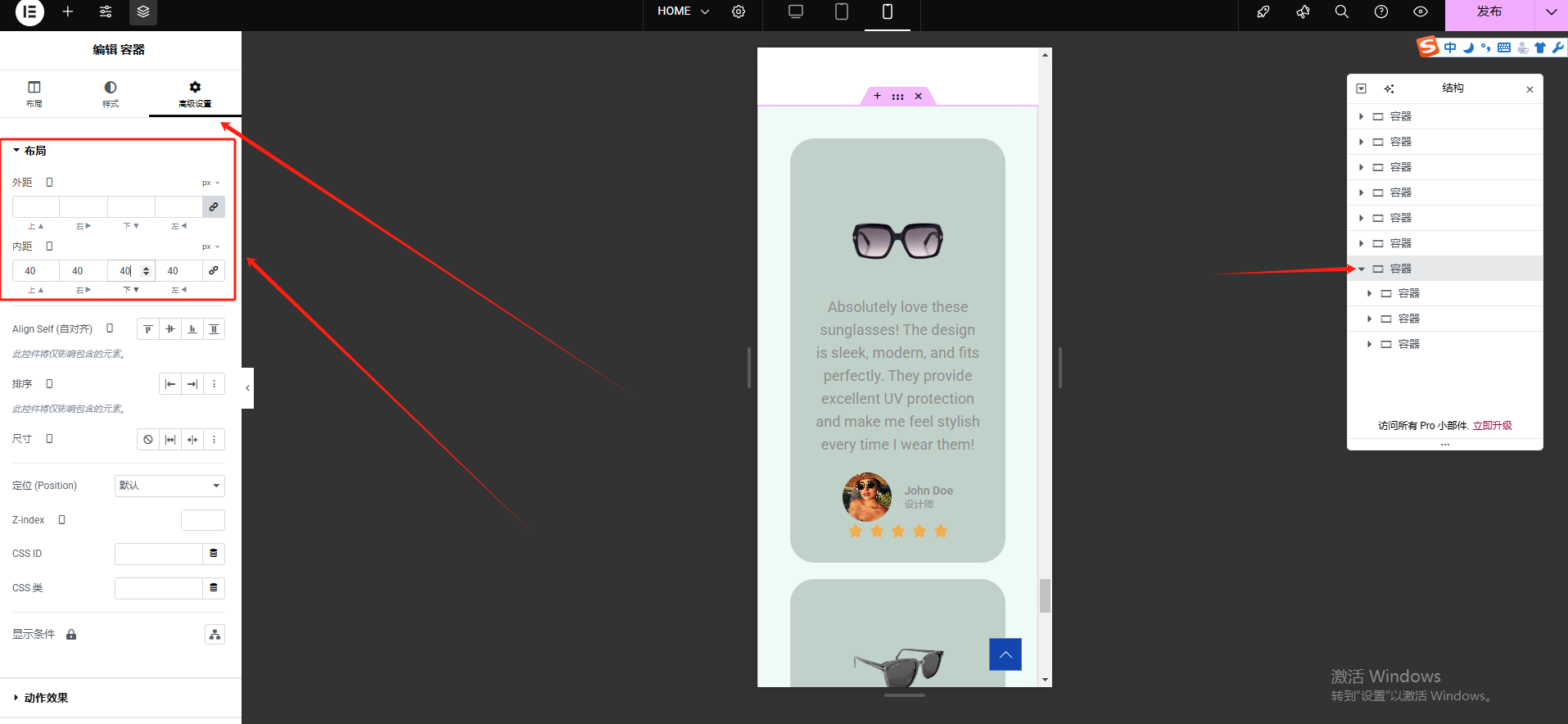The image size is (1568, 724).
Task: Toggle linked values for margin (外距)
Action: tap(214, 207)
